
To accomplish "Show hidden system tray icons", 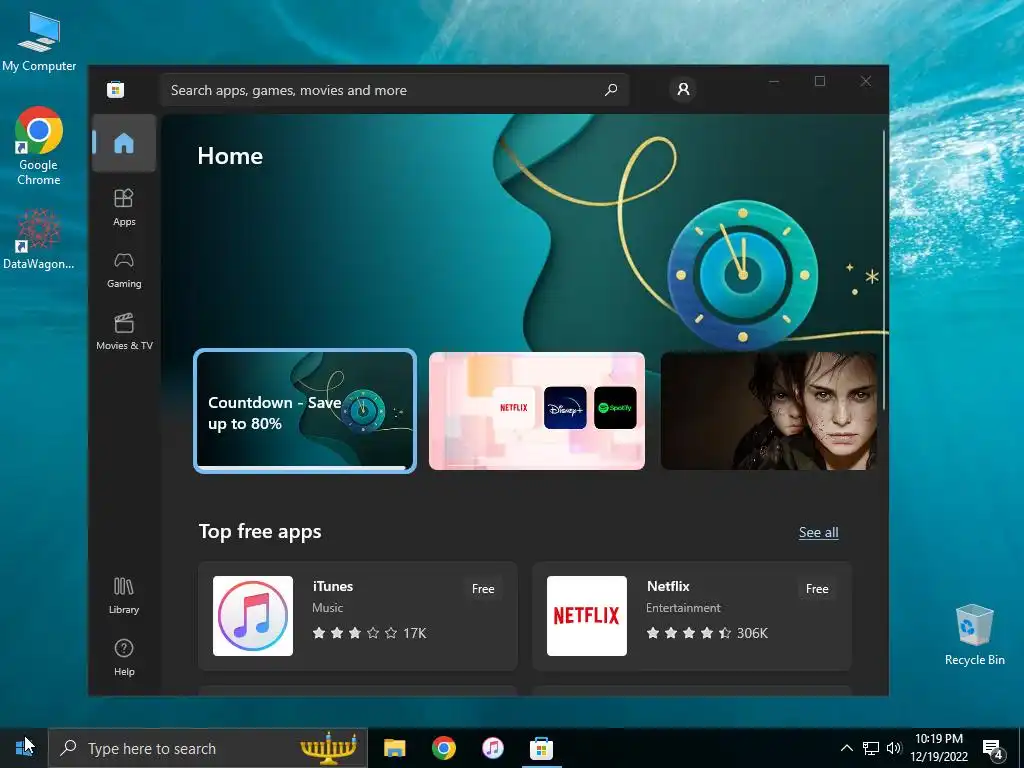I will click(846, 748).
